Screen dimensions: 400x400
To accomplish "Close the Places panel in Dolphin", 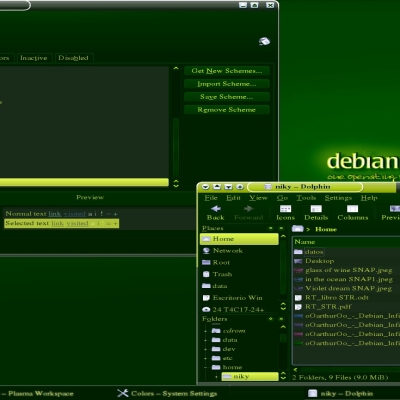I will point(281,228).
